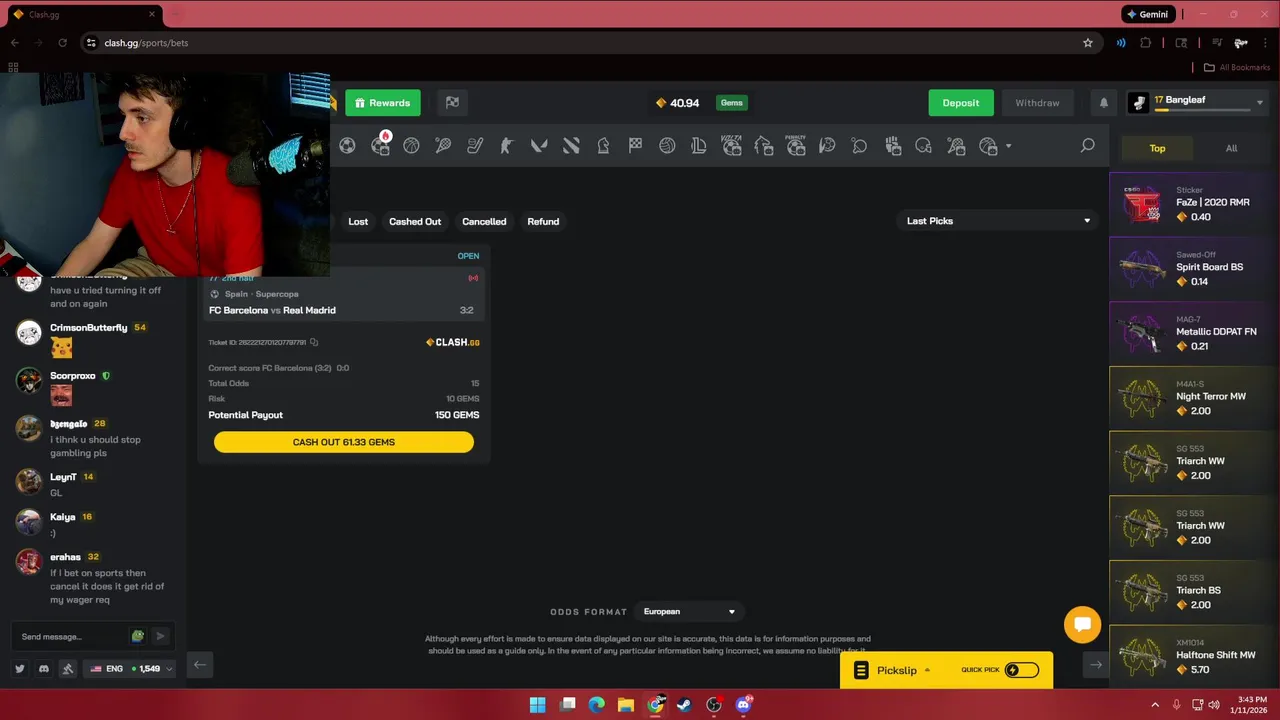The width and height of the screenshot is (1280, 720).
Task: Open the Windows Start menu
Action: point(537,705)
